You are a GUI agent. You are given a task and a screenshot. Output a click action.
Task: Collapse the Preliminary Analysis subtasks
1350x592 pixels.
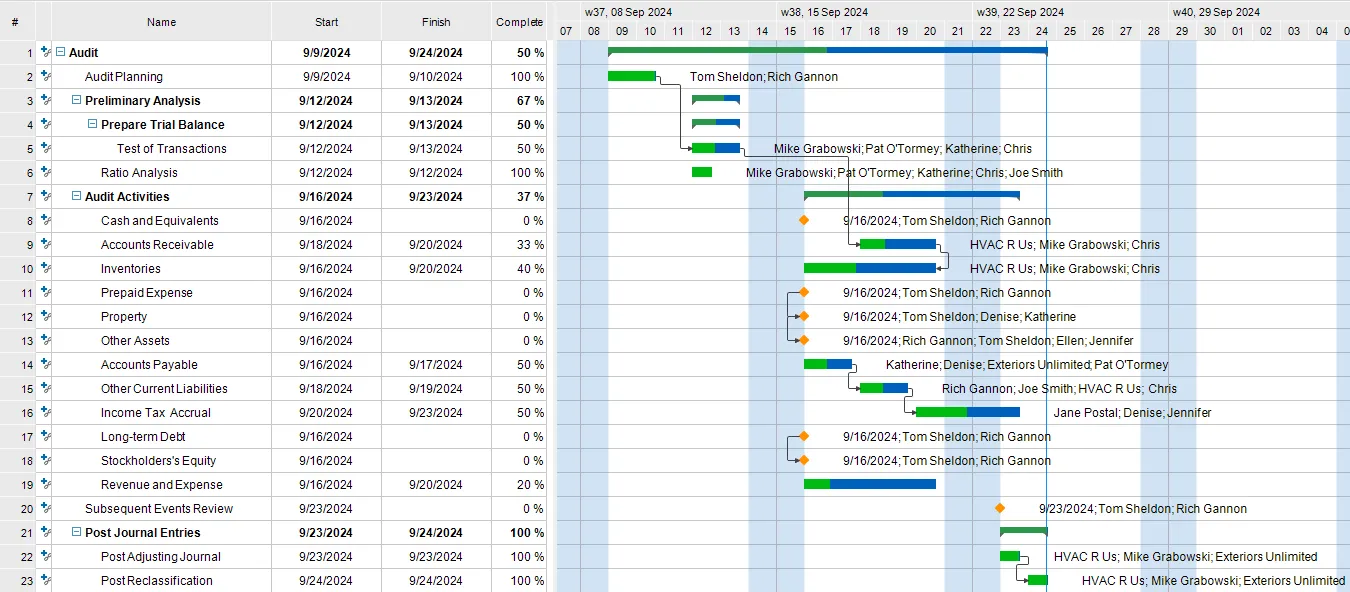tap(75, 100)
